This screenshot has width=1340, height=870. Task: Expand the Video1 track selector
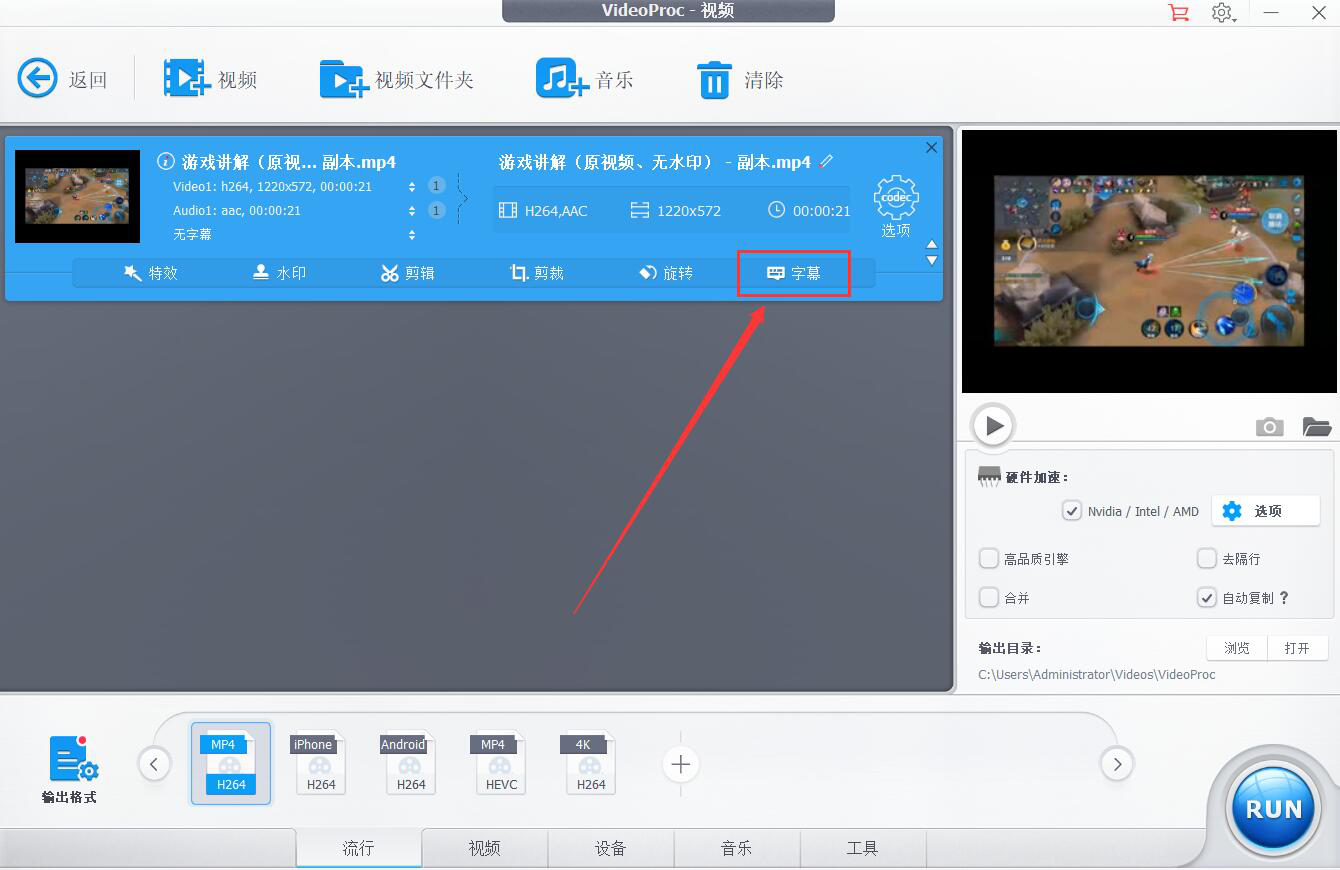tap(412, 187)
